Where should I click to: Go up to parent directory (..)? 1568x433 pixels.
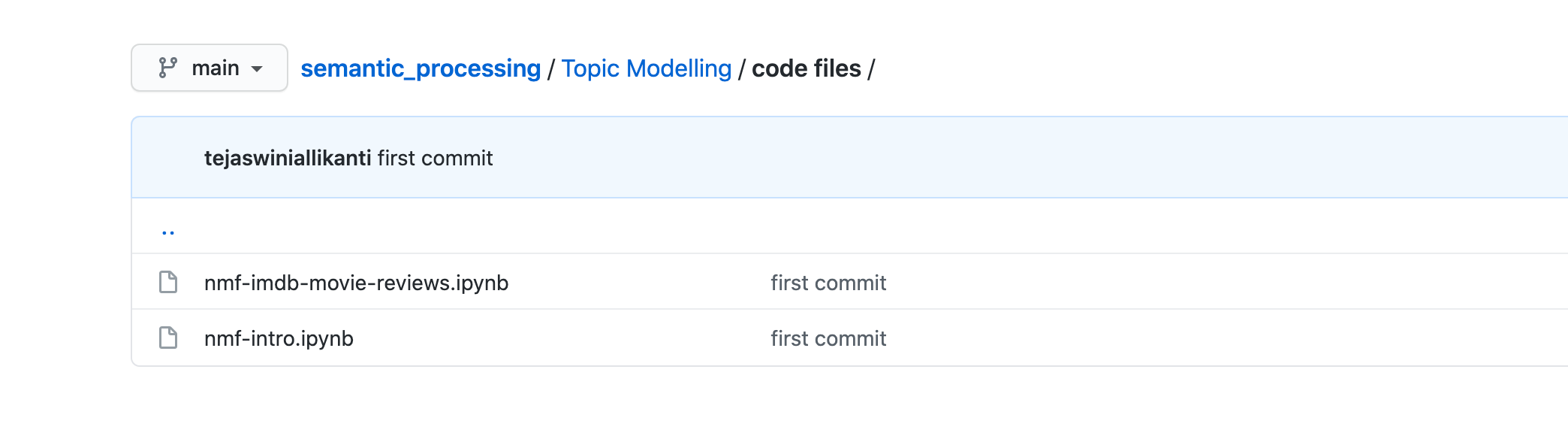click(x=168, y=229)
